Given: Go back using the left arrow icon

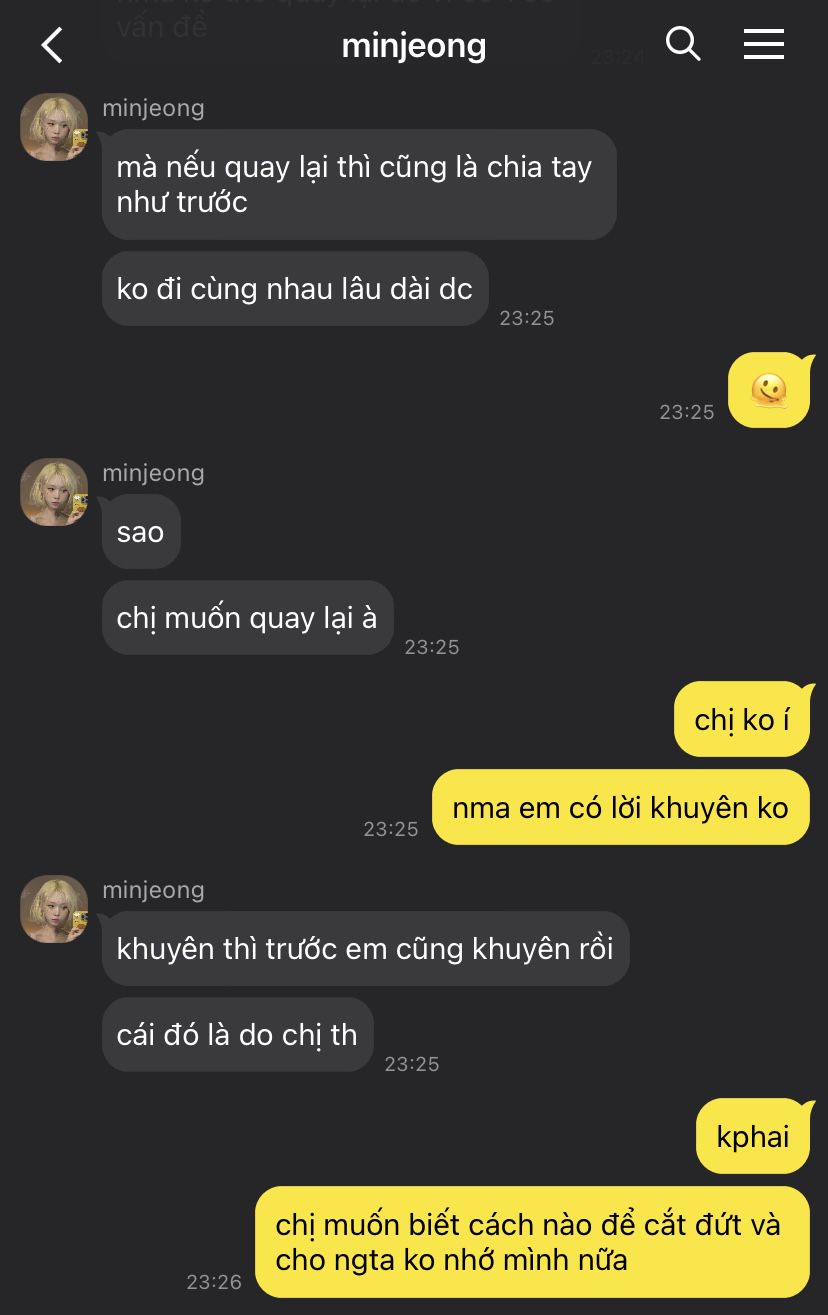Looking at the screenshot, I should click(52, 45).
